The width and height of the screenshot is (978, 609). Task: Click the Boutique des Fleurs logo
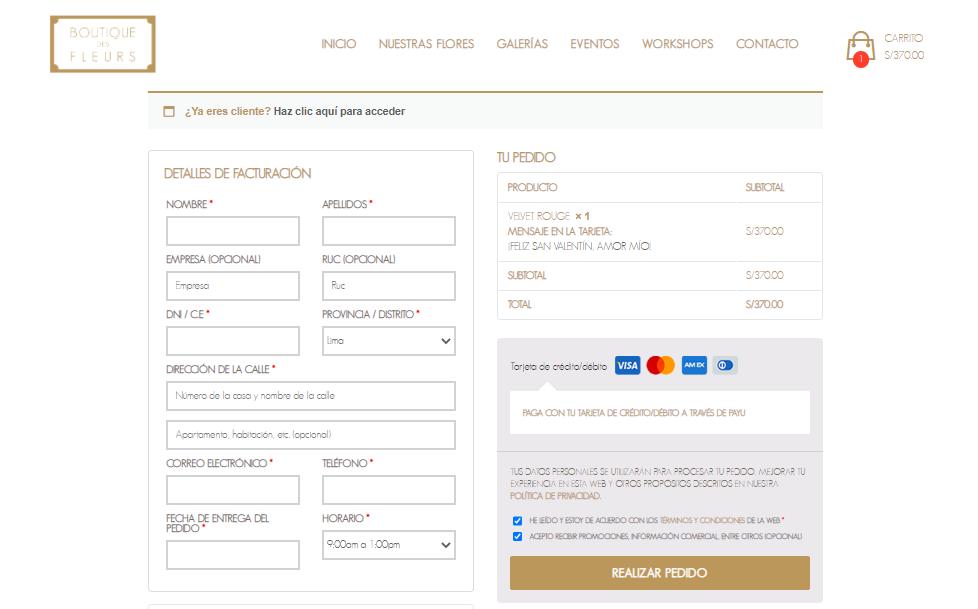pos(102,44)
